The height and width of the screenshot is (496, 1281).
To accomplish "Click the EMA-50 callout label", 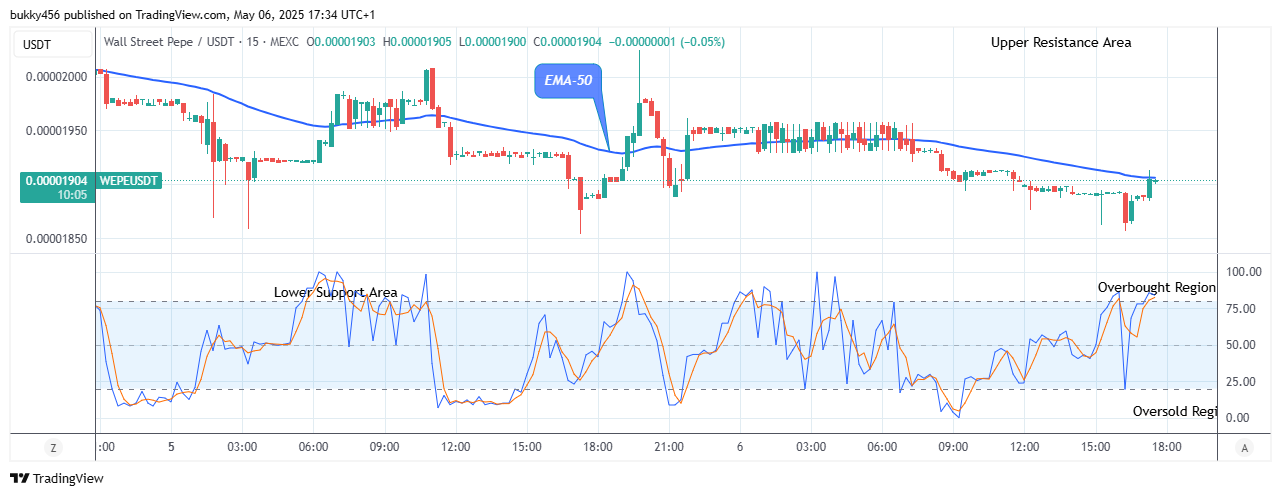I will tap(568, 82).
